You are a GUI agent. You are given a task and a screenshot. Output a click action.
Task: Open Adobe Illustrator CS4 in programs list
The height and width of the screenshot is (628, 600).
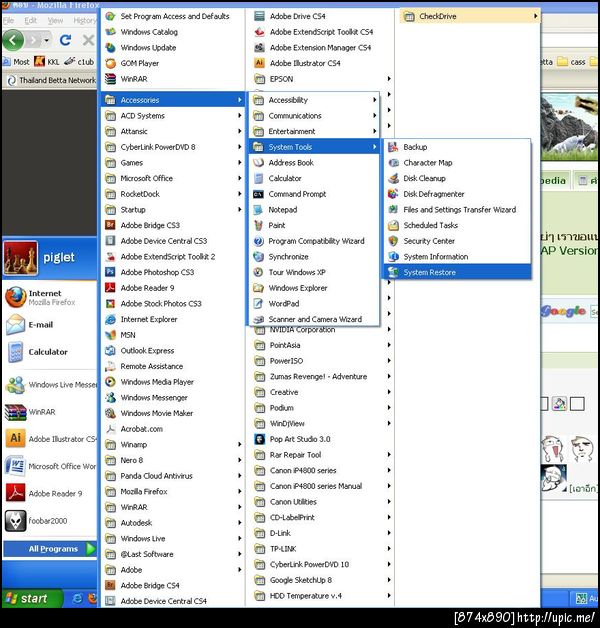coord(297,63)
